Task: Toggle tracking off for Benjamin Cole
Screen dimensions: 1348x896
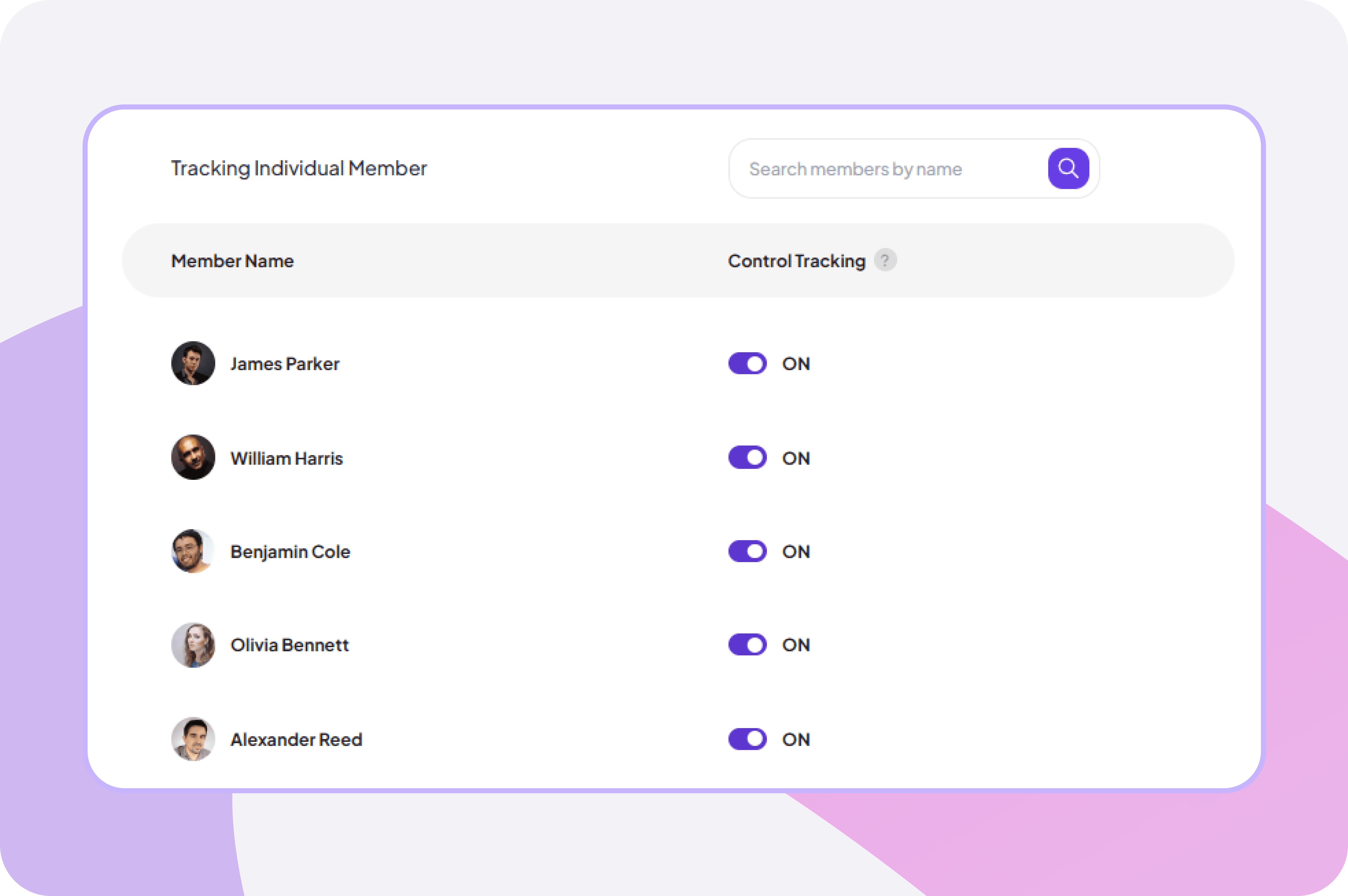Action: click(747, 551)
